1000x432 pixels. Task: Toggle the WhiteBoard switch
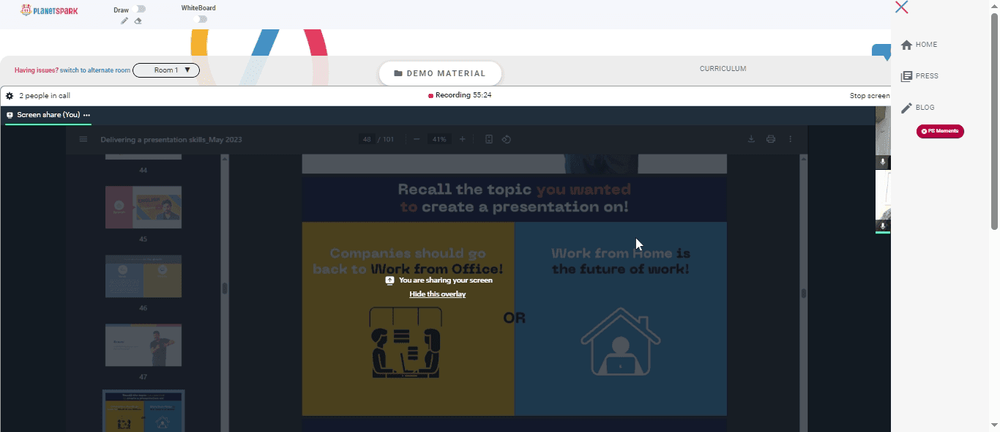[202, 19]
